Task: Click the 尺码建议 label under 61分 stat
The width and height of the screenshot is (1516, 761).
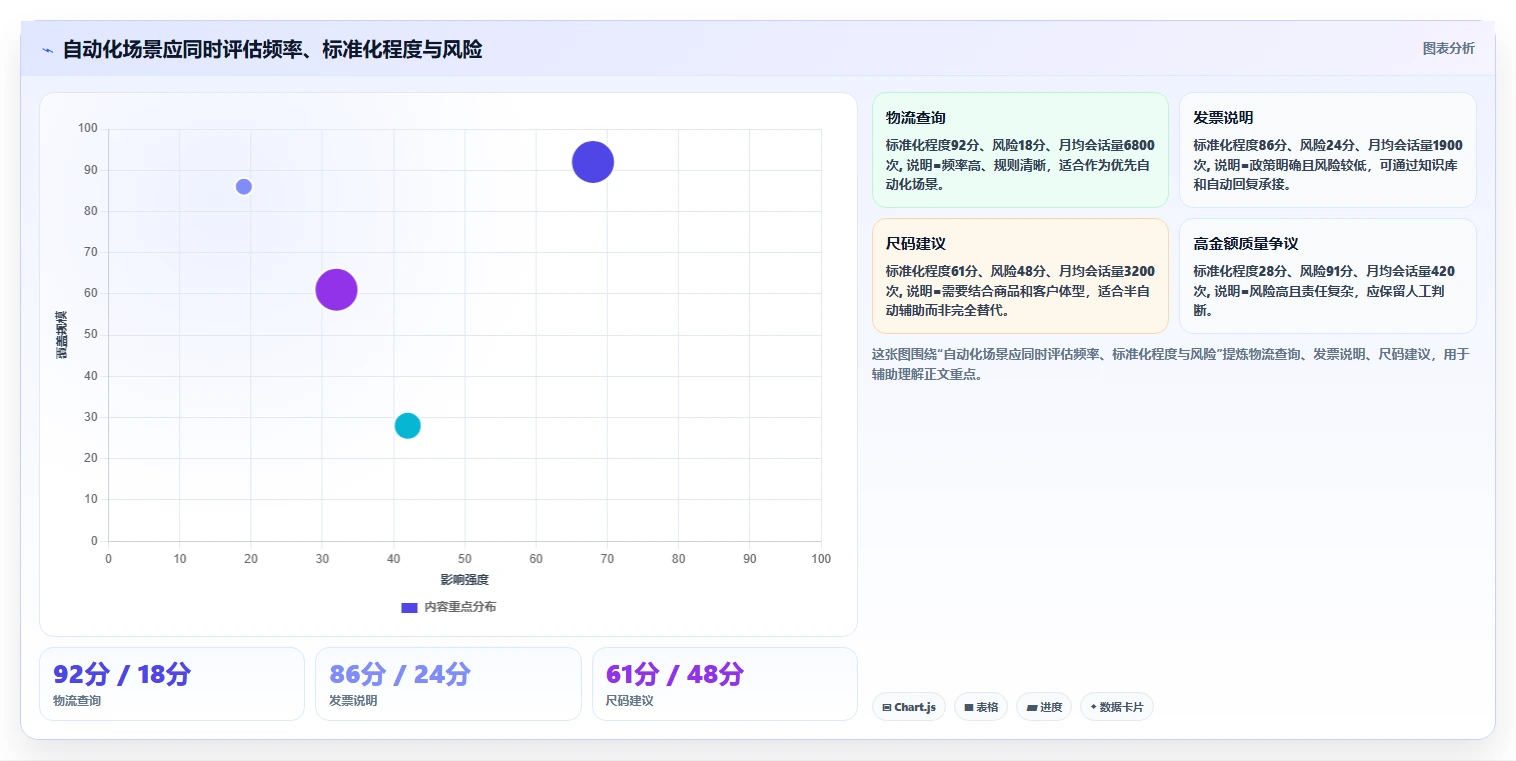Action: (x=630, y=701)
